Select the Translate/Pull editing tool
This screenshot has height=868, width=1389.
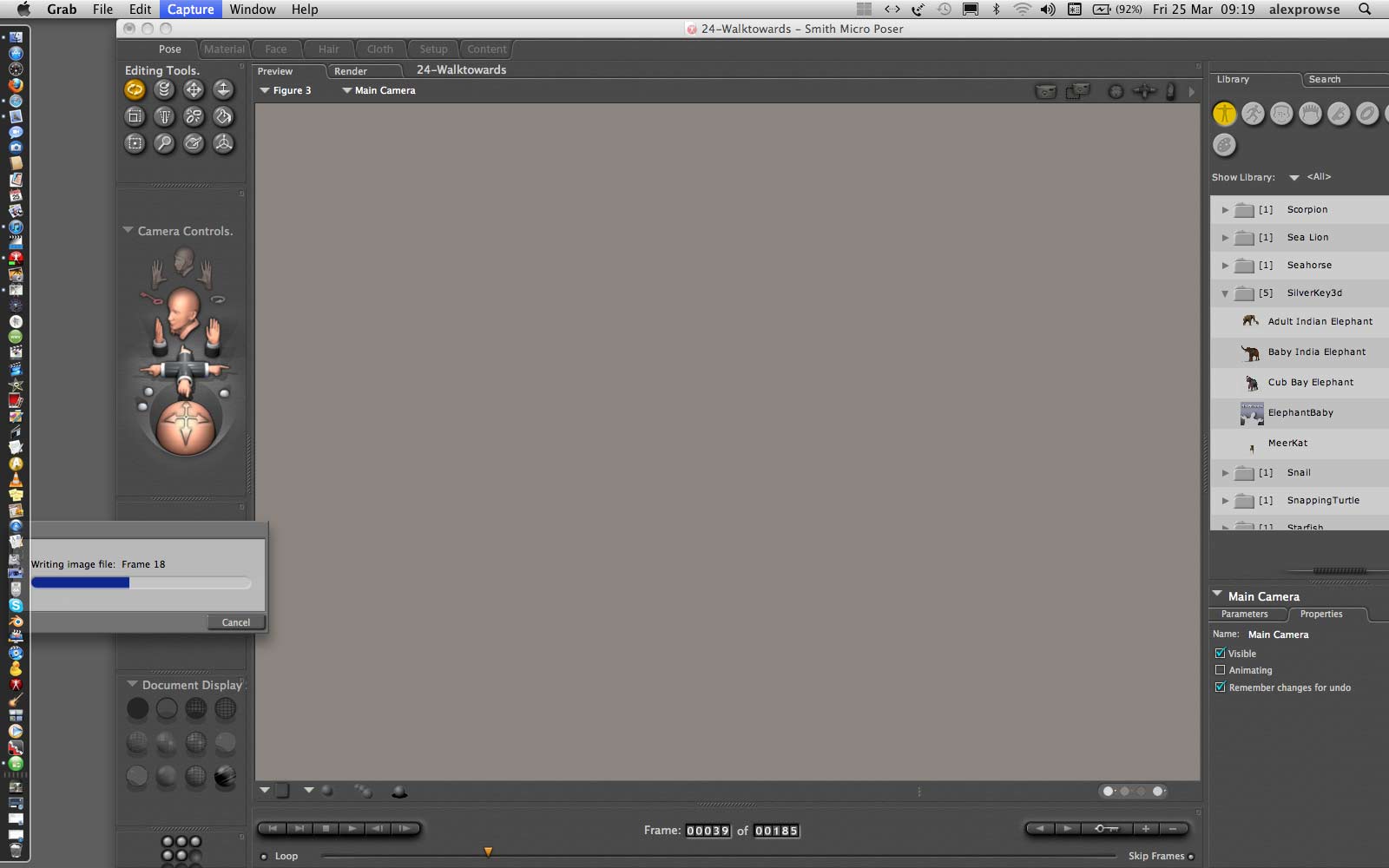194,89
